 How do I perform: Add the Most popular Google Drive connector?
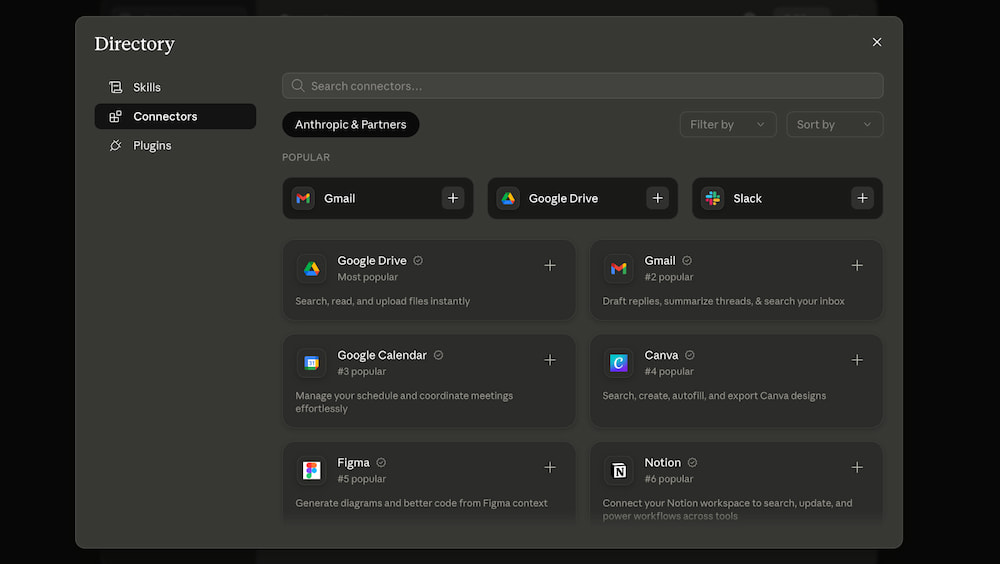(x=550, y=265)
